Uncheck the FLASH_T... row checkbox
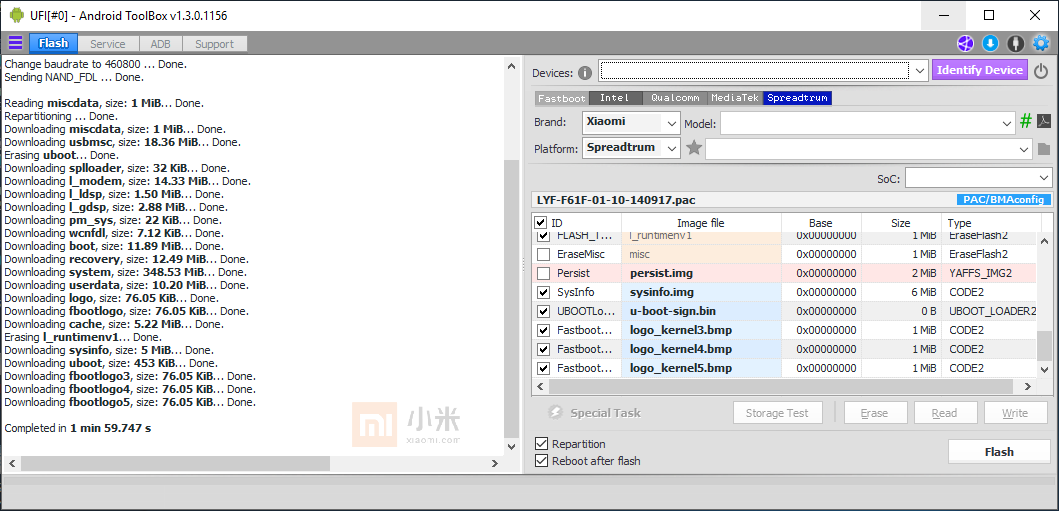The height and width of the screenshot is (511, 1059). coord(543,236)
